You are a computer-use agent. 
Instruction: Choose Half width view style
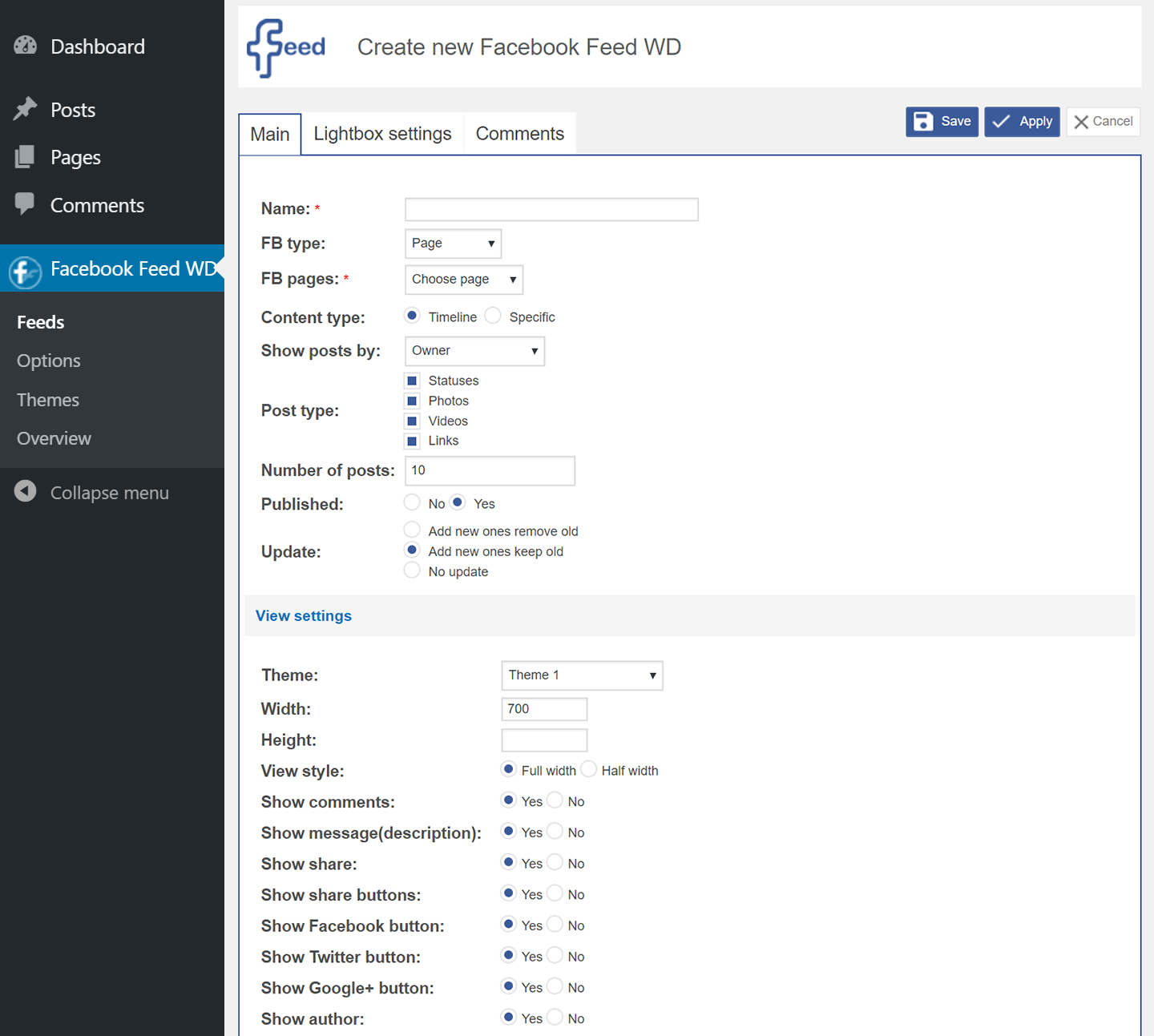(x=588, y=769)
